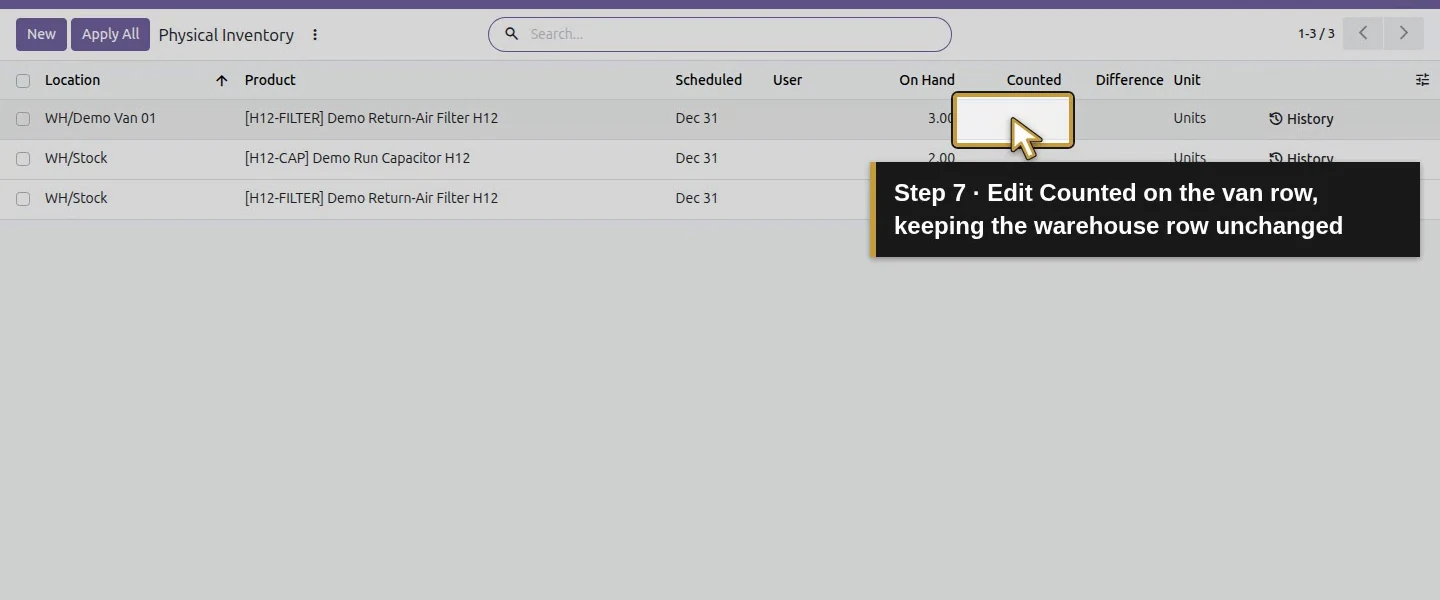This screenshot has height=600, width=1440.
Task: Click the Physical Inventory page title
Action: (226, 35)
